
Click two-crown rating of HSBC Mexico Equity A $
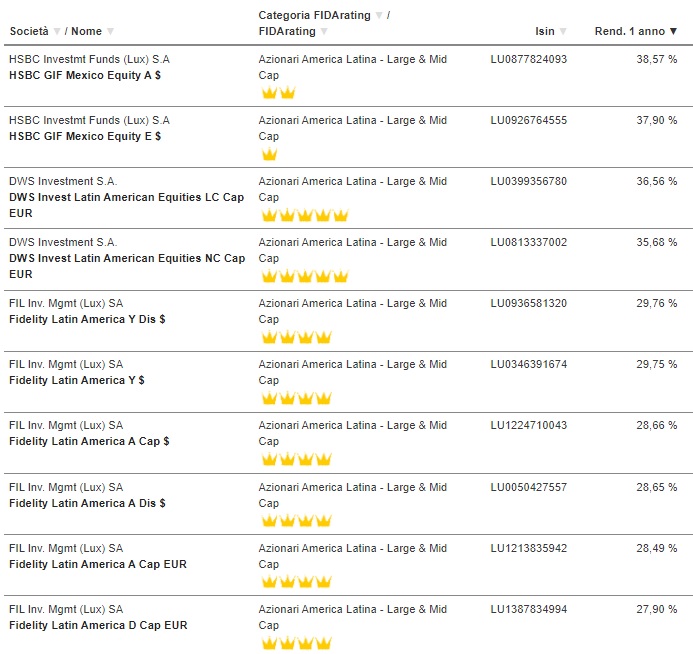[278, 93]
